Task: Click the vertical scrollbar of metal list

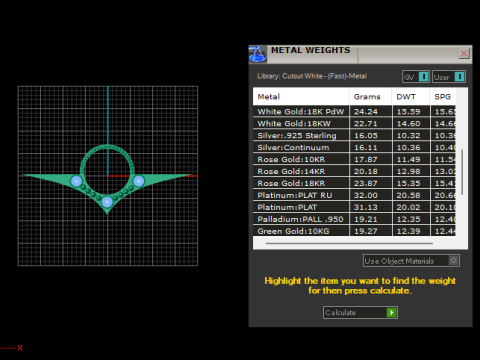Action: click(x=462, y=172)
